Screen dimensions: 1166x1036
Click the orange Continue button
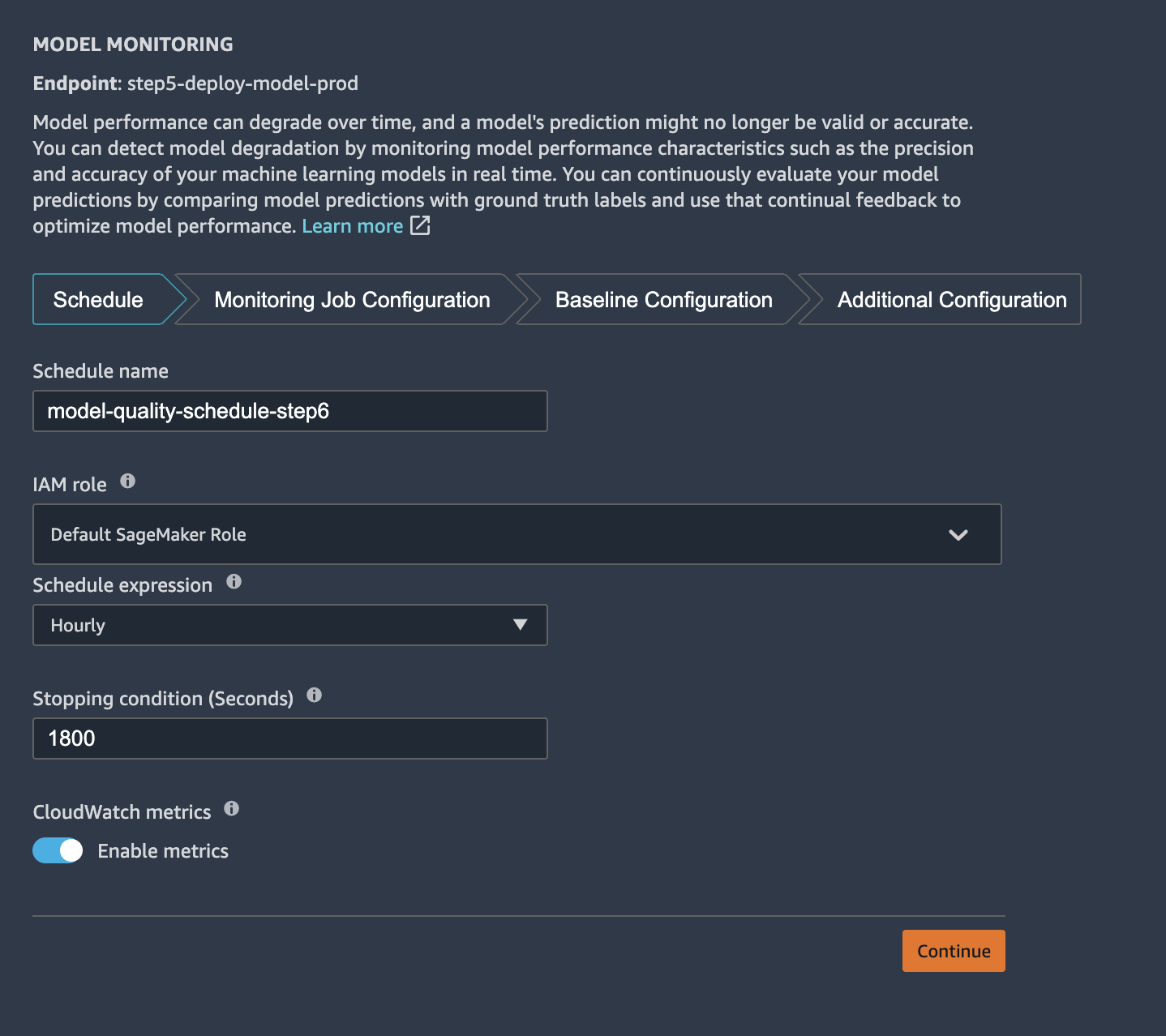954,951
